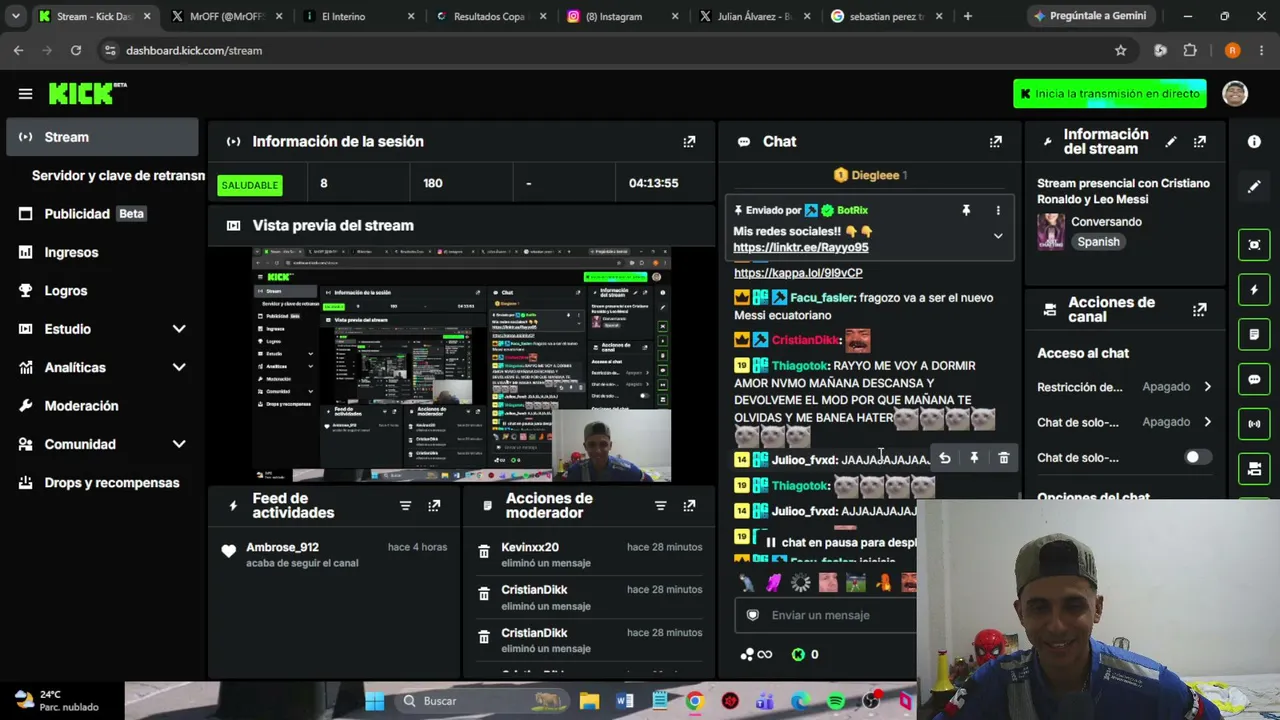The height and width of the screenshot is (720, 1280).
Task: Open Microsoft Word from the taskbar
Action: [x=625, y=701]
